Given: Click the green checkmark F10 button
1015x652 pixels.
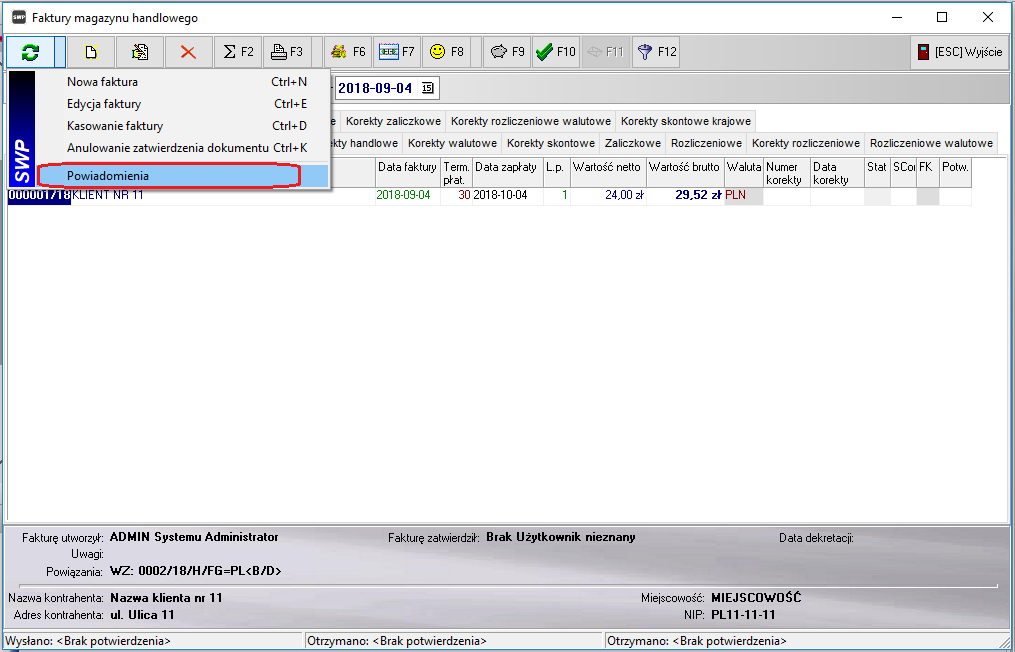Looking at the screenshot, I should click(x=555, y=52).
